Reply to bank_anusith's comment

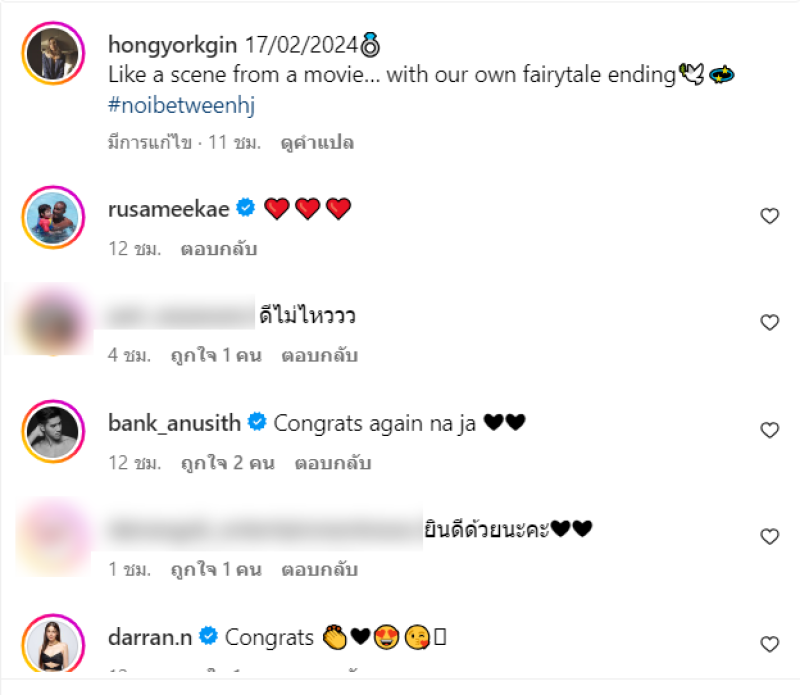point(333,463)
